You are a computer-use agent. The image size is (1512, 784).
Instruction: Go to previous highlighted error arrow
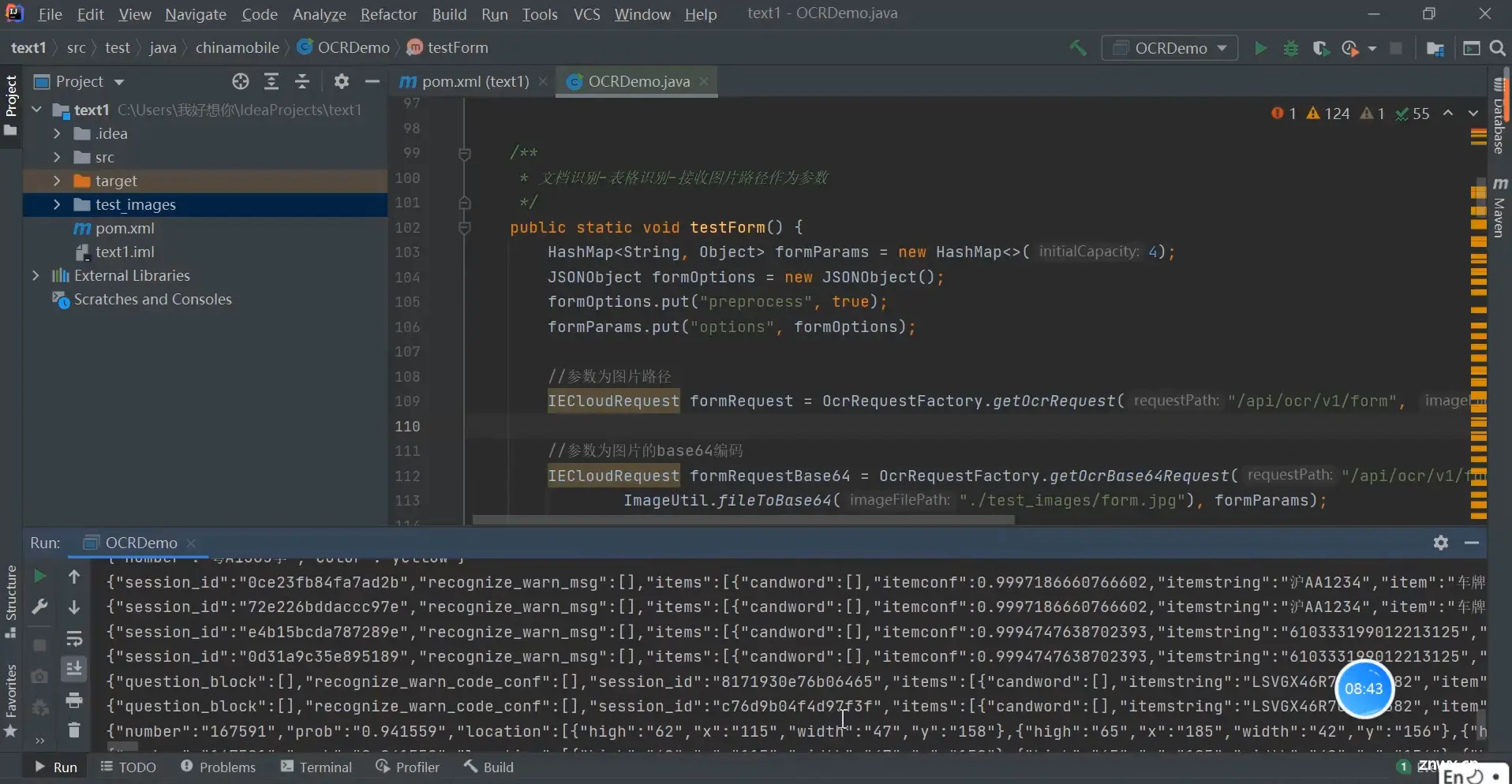1448,114
